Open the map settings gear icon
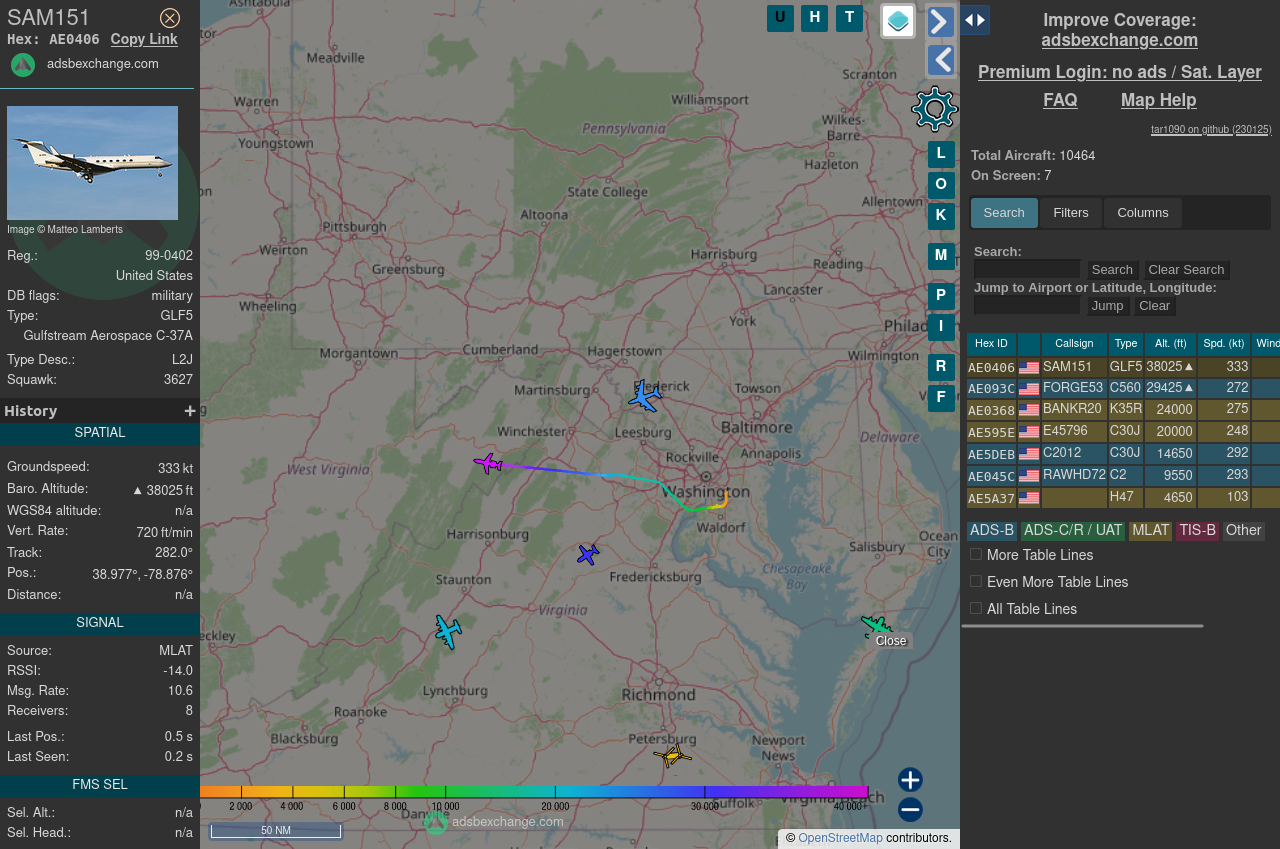The image size is (1280, 849). tap(935, 109)
